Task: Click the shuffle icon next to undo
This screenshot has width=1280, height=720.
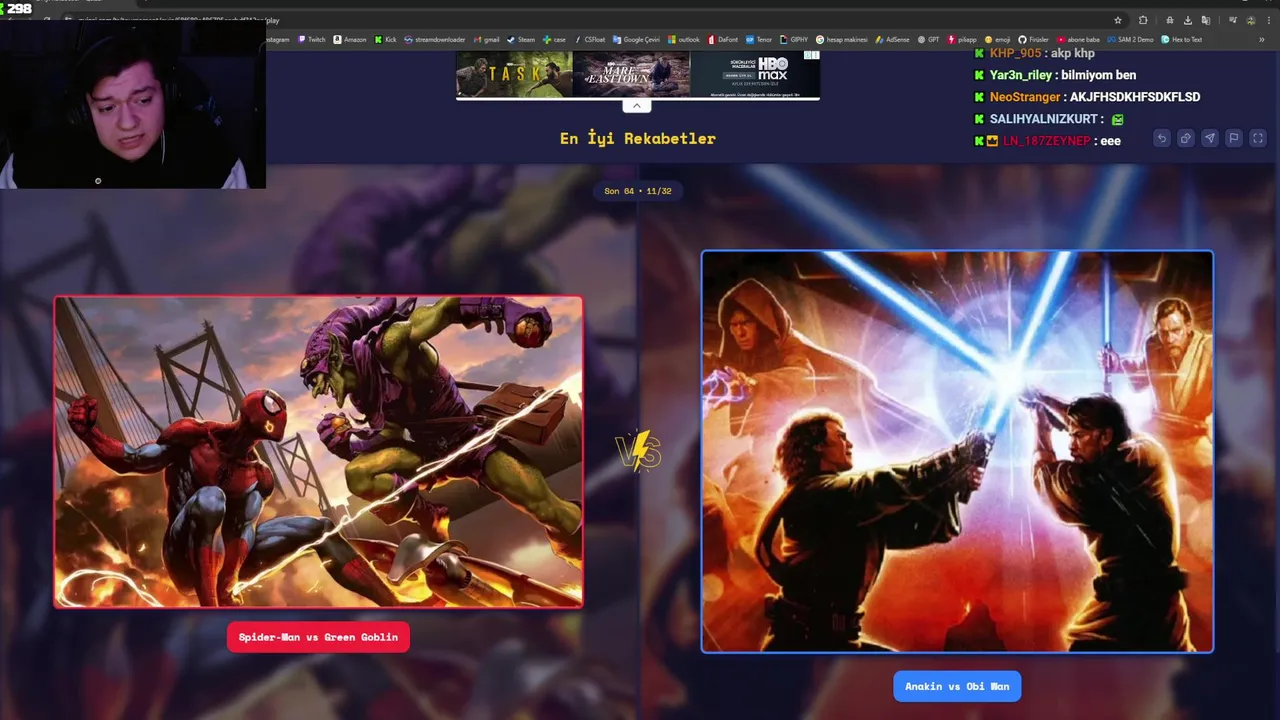Action: pyautogui.click(x=1185, y=138)
